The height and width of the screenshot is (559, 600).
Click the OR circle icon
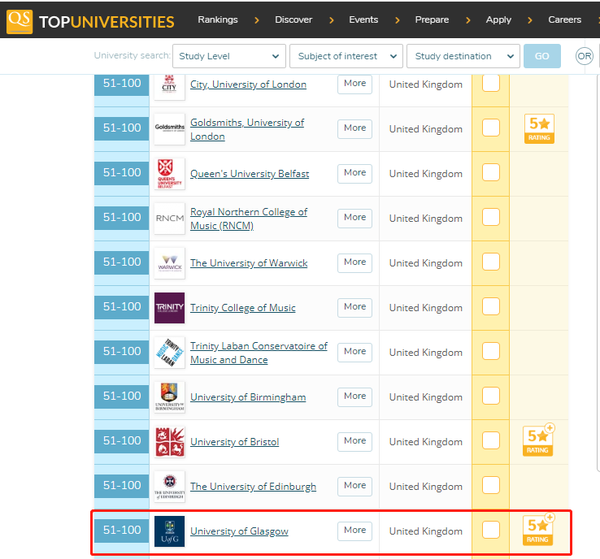584,56
